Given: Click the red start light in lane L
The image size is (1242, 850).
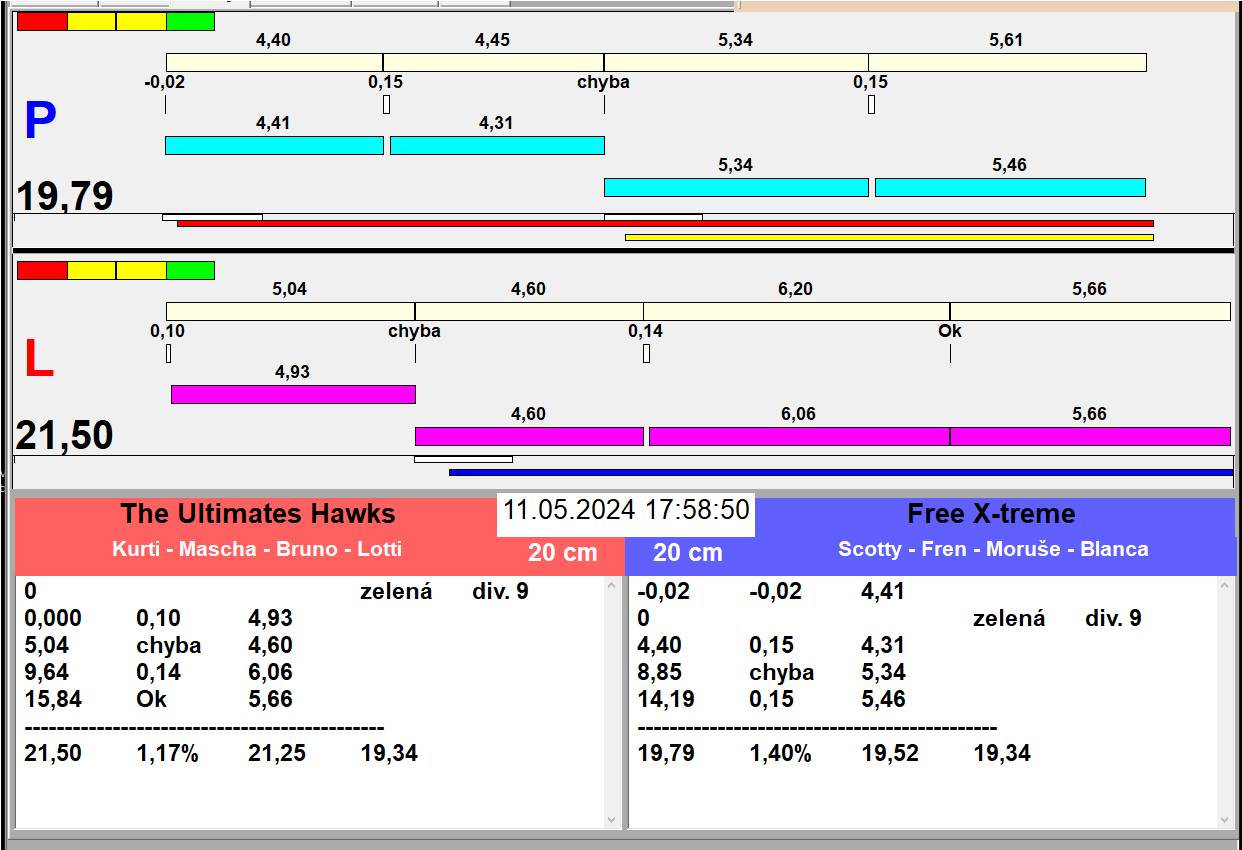Looking at the screenshot, I should [x=42, y=270].
